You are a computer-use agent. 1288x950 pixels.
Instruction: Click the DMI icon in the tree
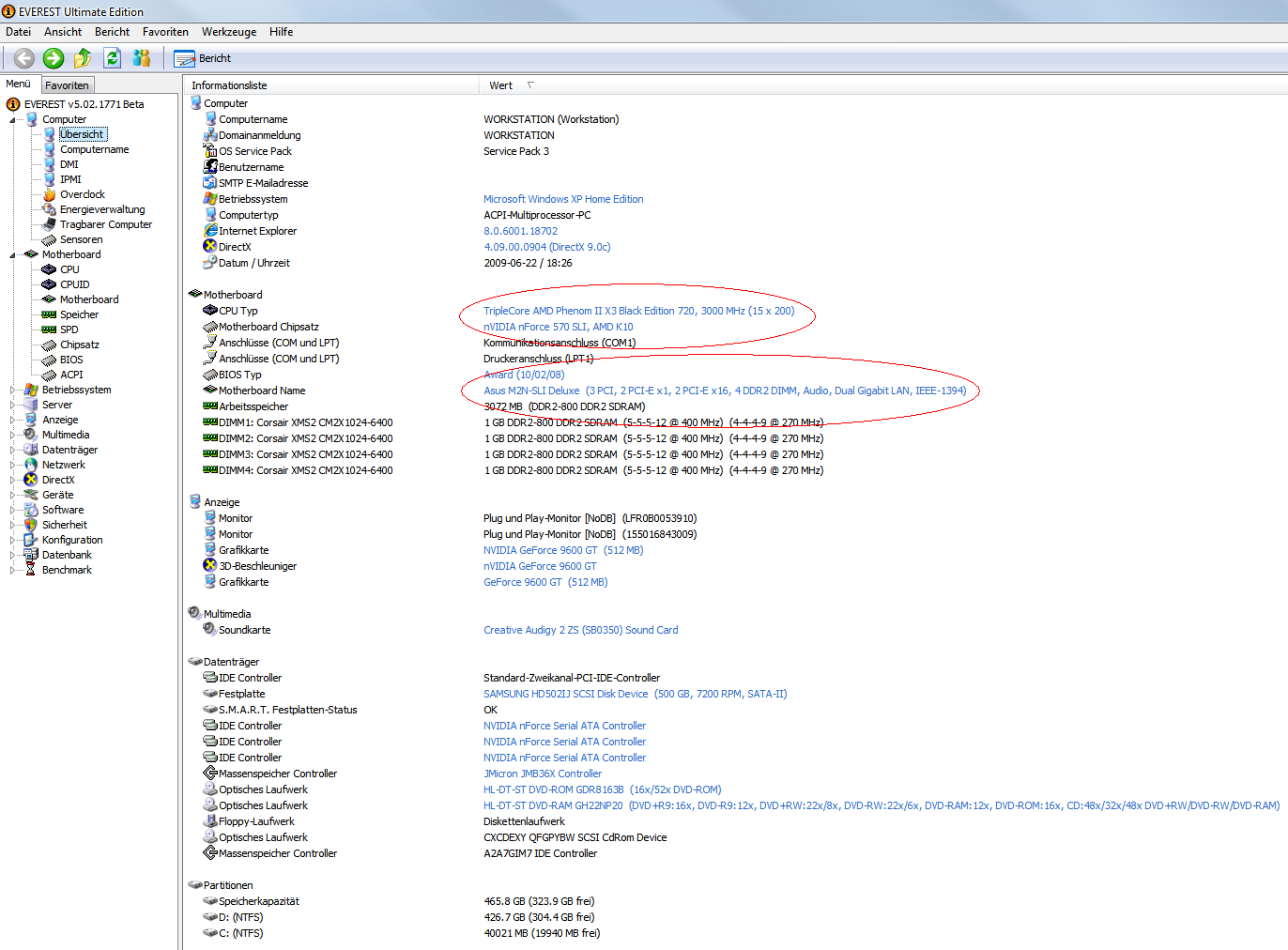tap(50, 164)
